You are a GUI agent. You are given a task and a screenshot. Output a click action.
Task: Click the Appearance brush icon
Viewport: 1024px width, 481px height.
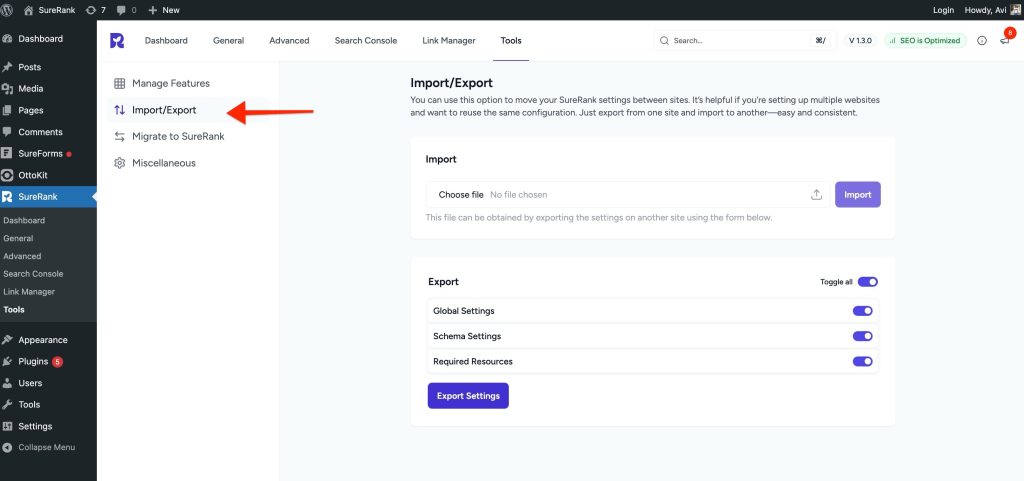[7, 339]
